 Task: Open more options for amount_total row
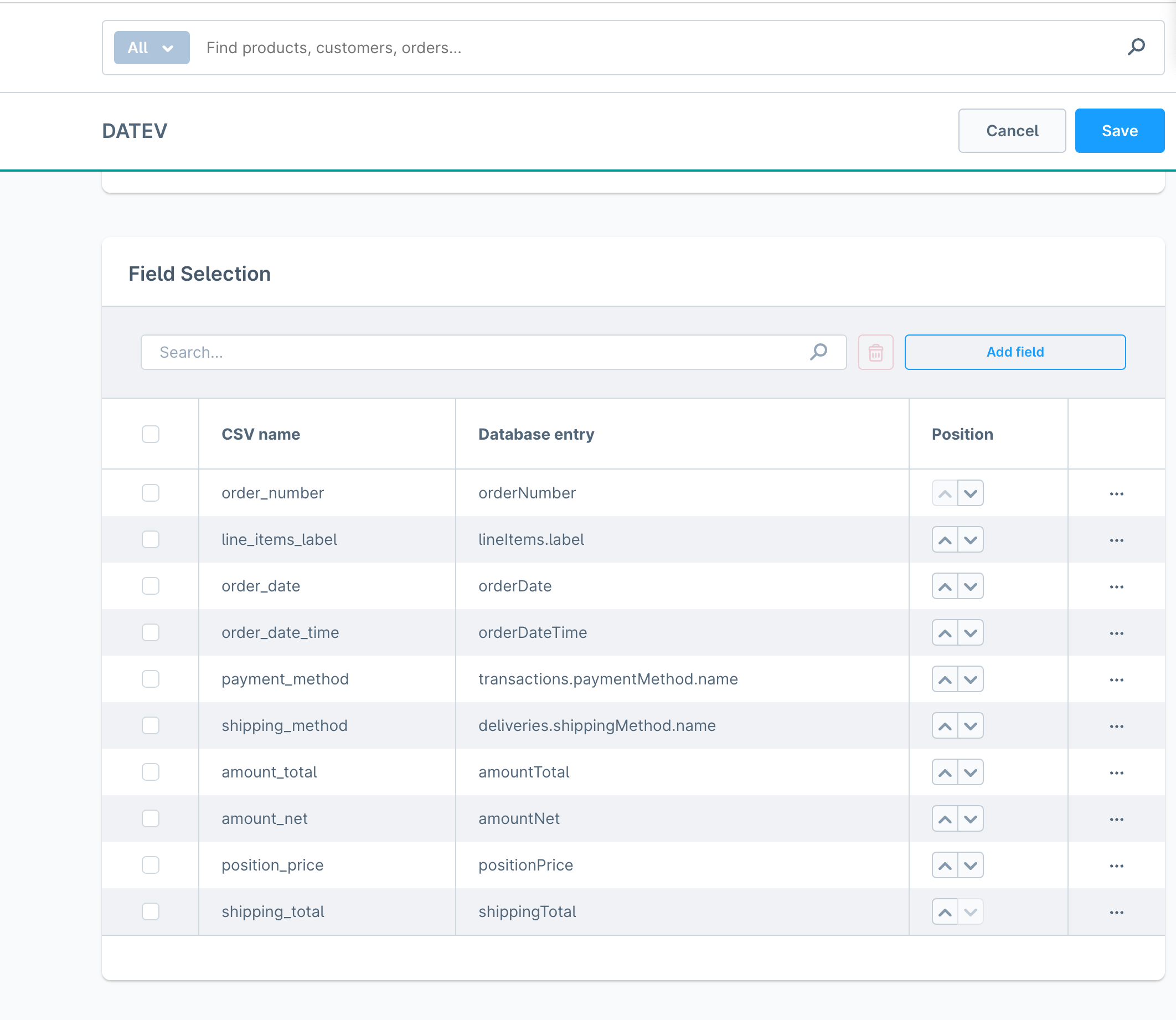pyautogui.click(x=1116, y=773)
